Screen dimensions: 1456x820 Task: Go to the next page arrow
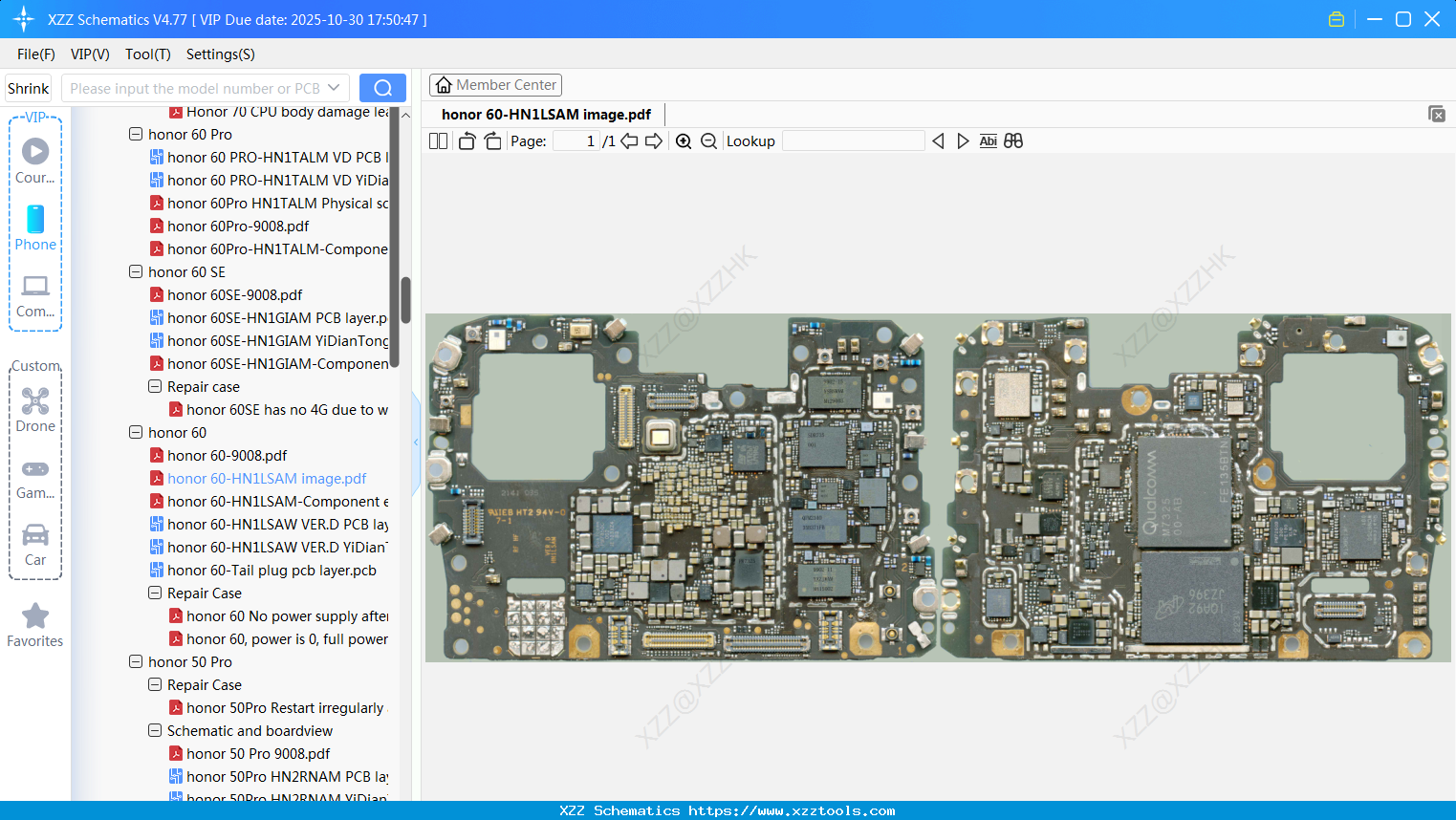(654, 141)
